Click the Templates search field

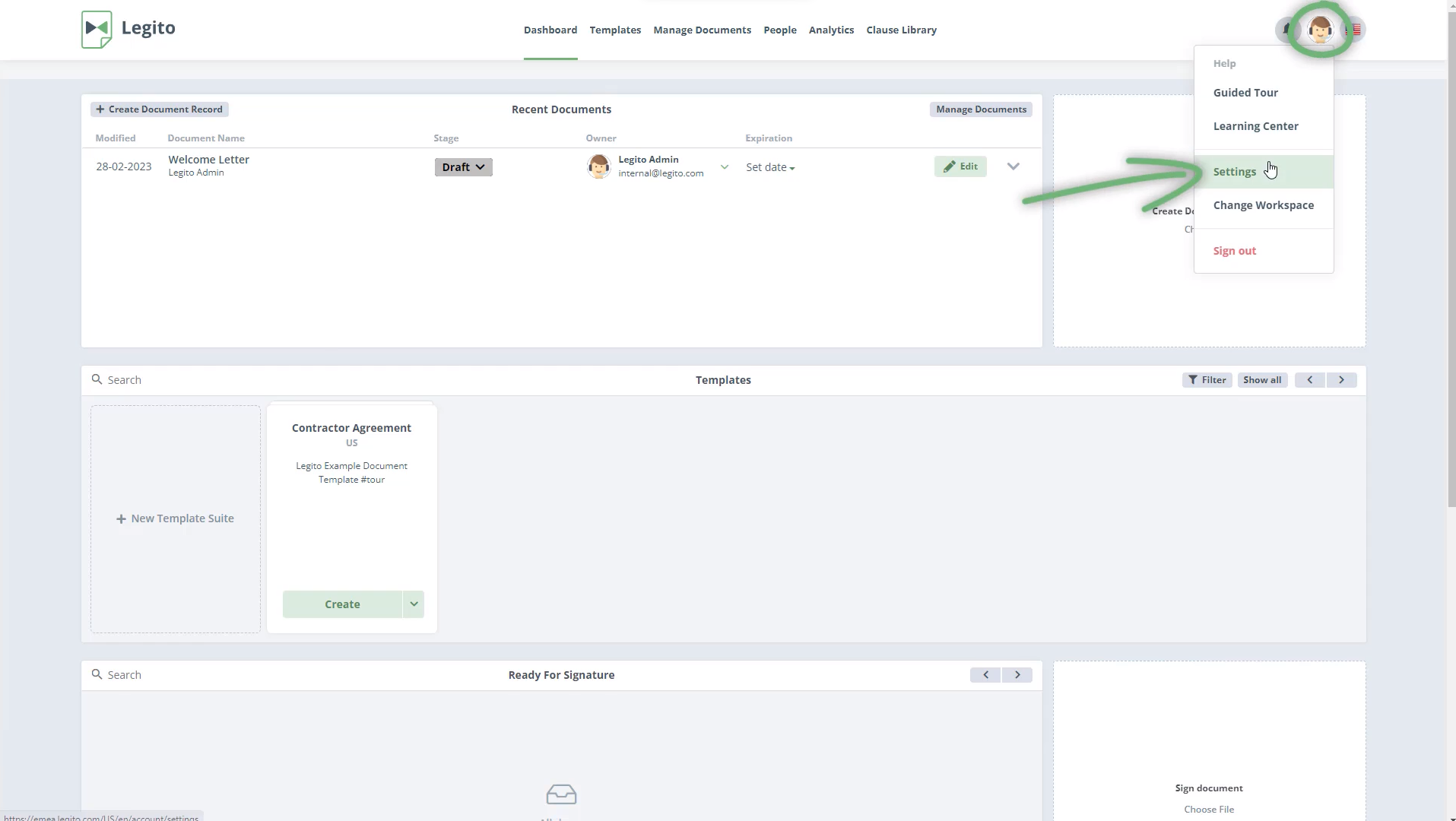click(228, 380)
